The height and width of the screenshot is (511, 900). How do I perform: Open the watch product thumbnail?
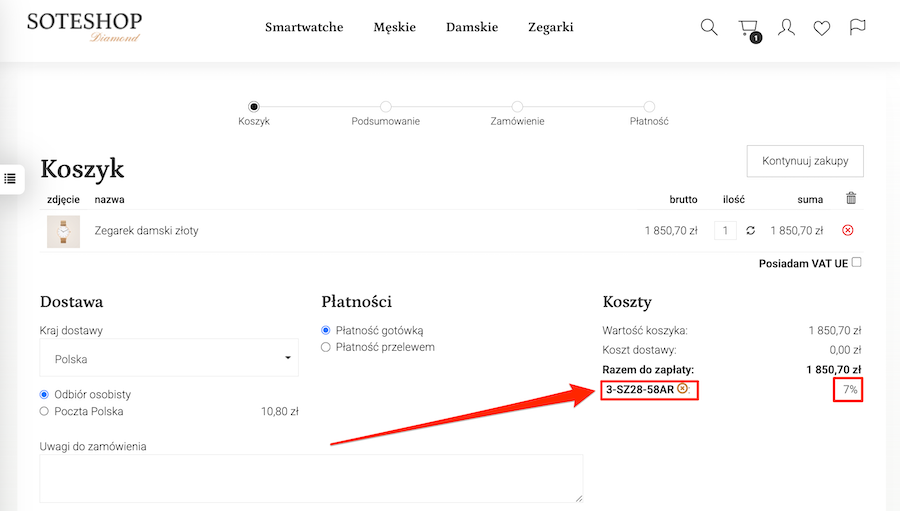point(63,231)
